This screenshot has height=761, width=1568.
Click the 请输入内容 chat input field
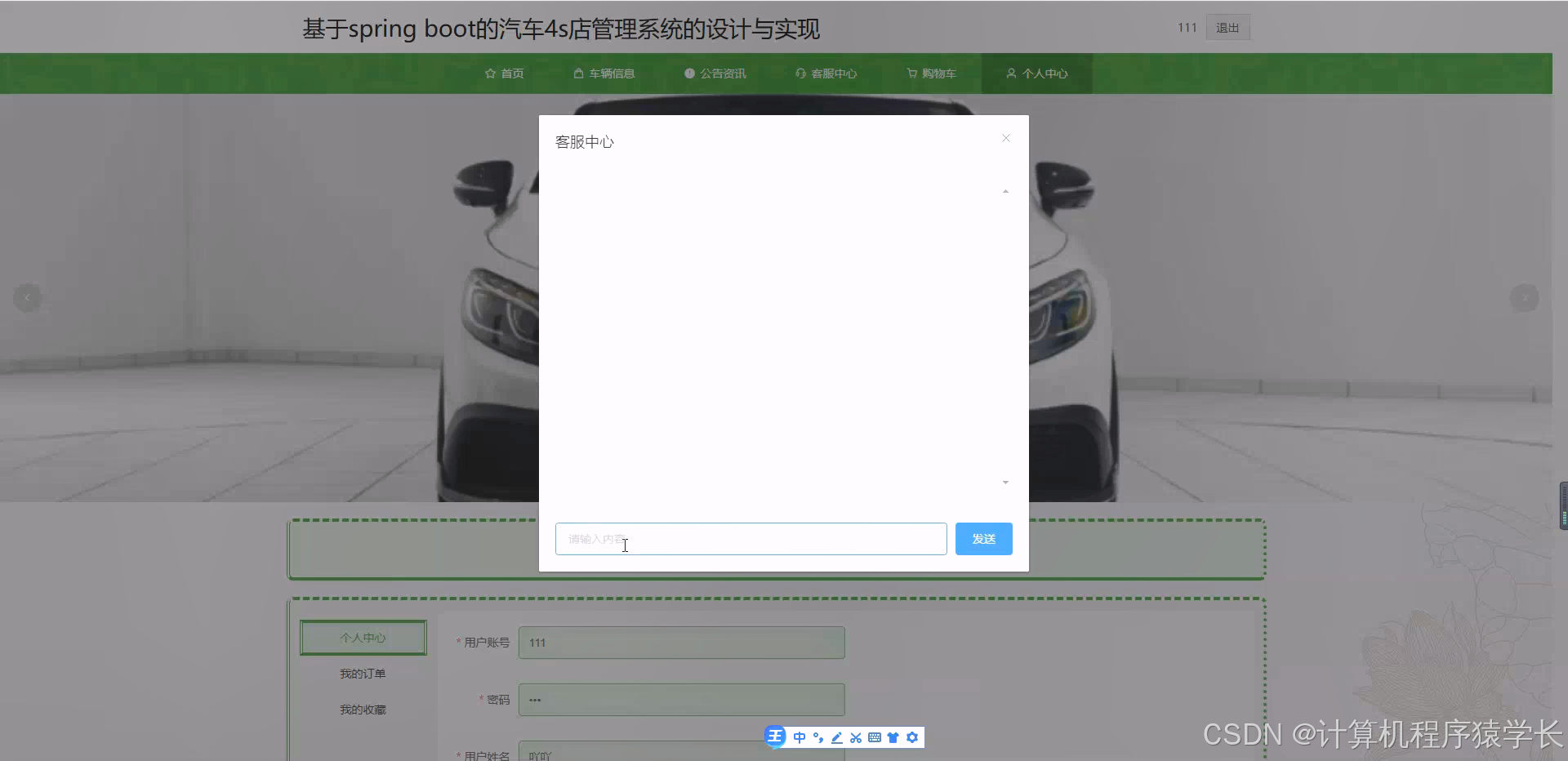point(750,538)
